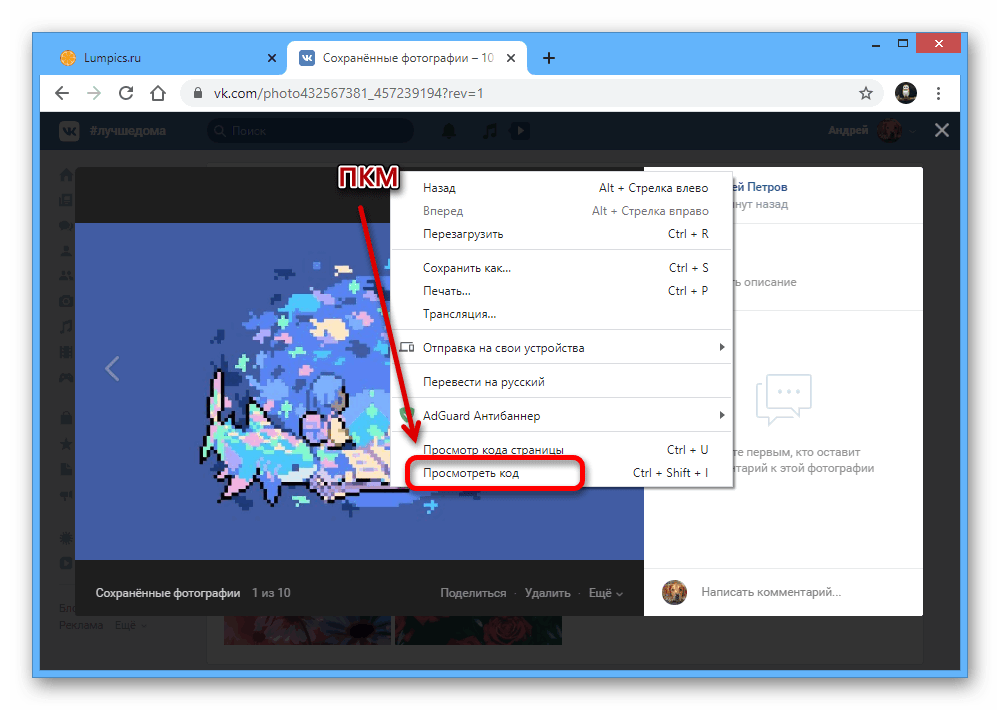This screenshot has height=710, width=1000.
Task: Maximize the Chrome window
Action: 902,43
